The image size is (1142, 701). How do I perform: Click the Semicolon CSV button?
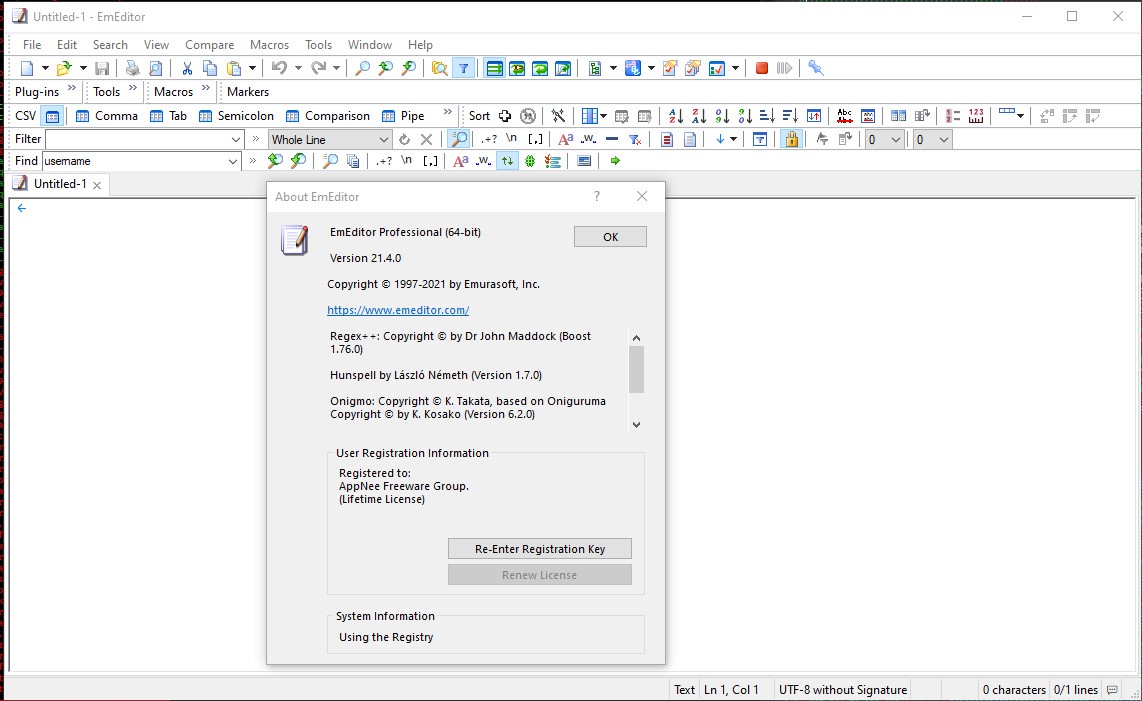coord(237,116)
